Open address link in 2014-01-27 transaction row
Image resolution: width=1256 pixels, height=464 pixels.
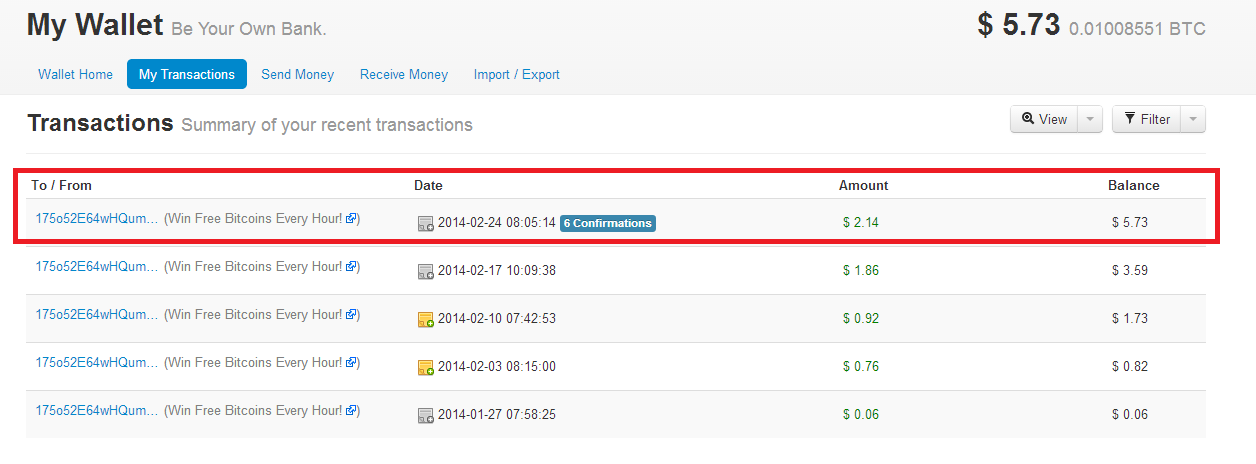tap(97, 411)
